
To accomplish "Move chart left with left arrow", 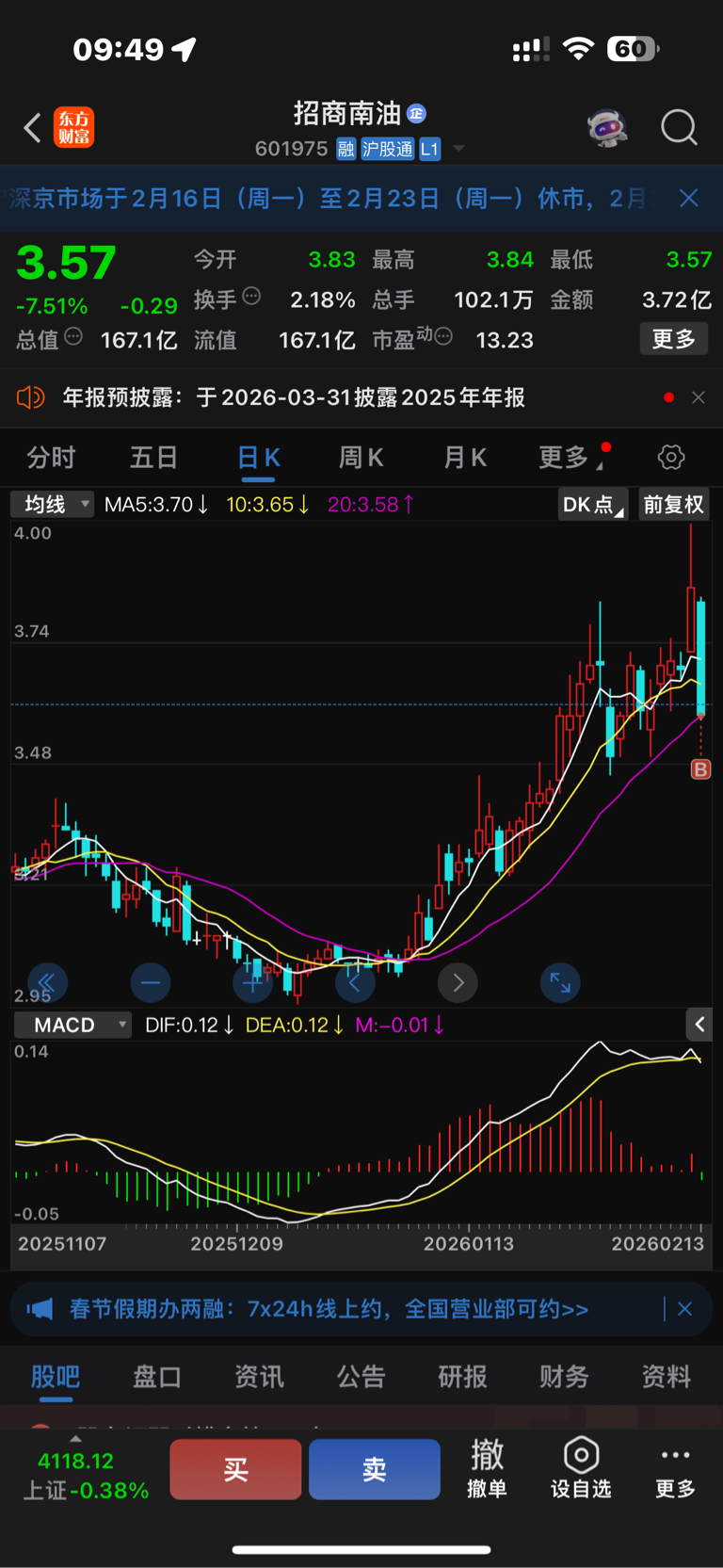I will coord(355,983).
